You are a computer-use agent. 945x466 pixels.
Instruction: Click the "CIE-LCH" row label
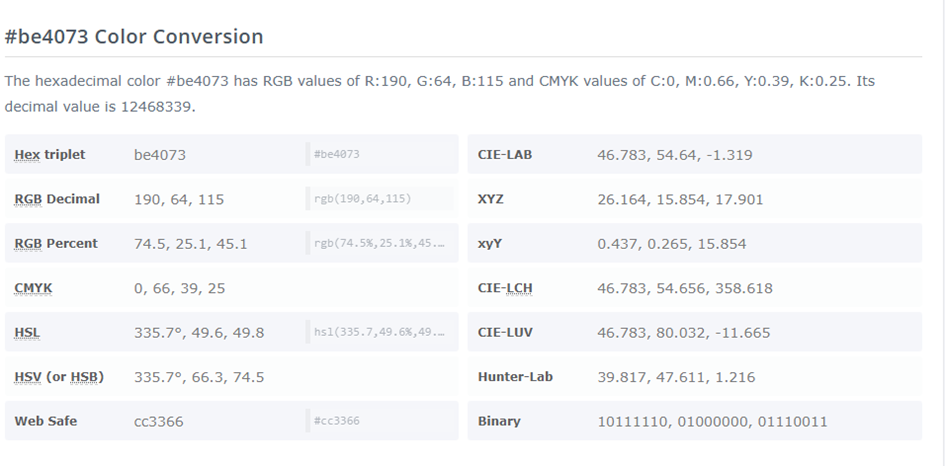tap(505, 288)
